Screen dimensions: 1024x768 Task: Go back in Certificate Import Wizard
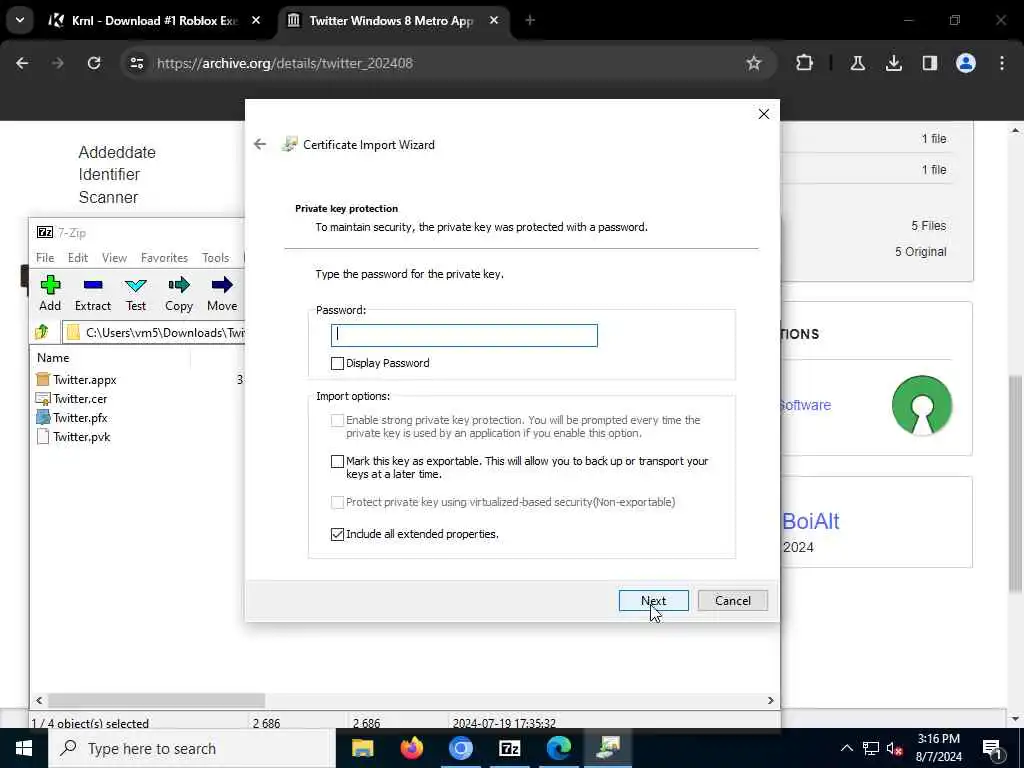260,144
